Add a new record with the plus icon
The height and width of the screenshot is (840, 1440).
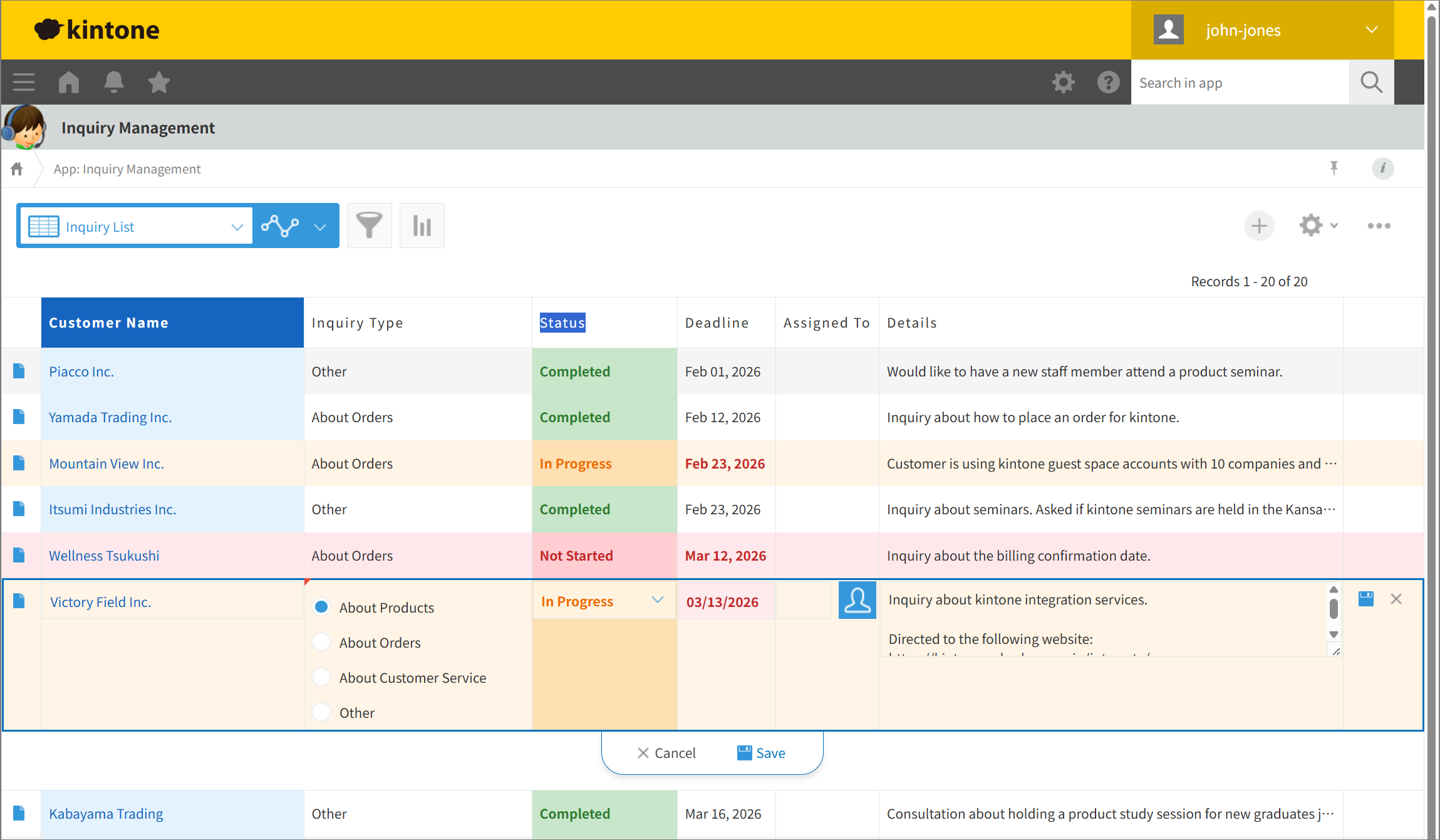point(1259,226)
